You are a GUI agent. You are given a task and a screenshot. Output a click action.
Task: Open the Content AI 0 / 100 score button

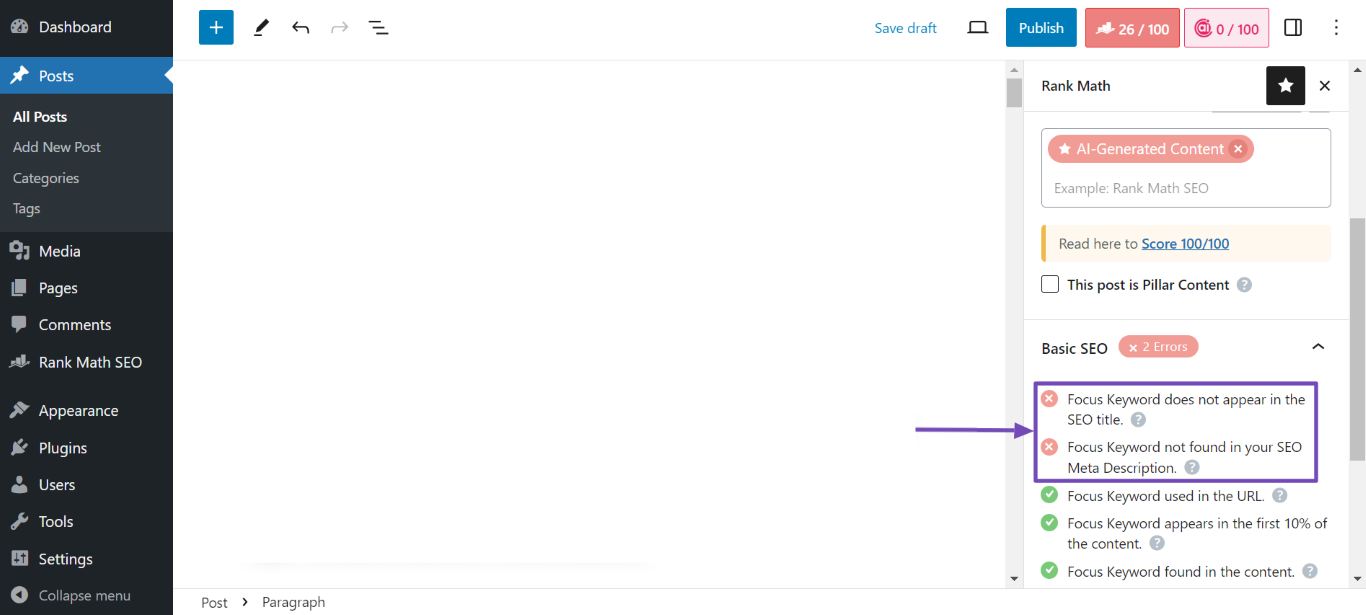point(1227,28)
